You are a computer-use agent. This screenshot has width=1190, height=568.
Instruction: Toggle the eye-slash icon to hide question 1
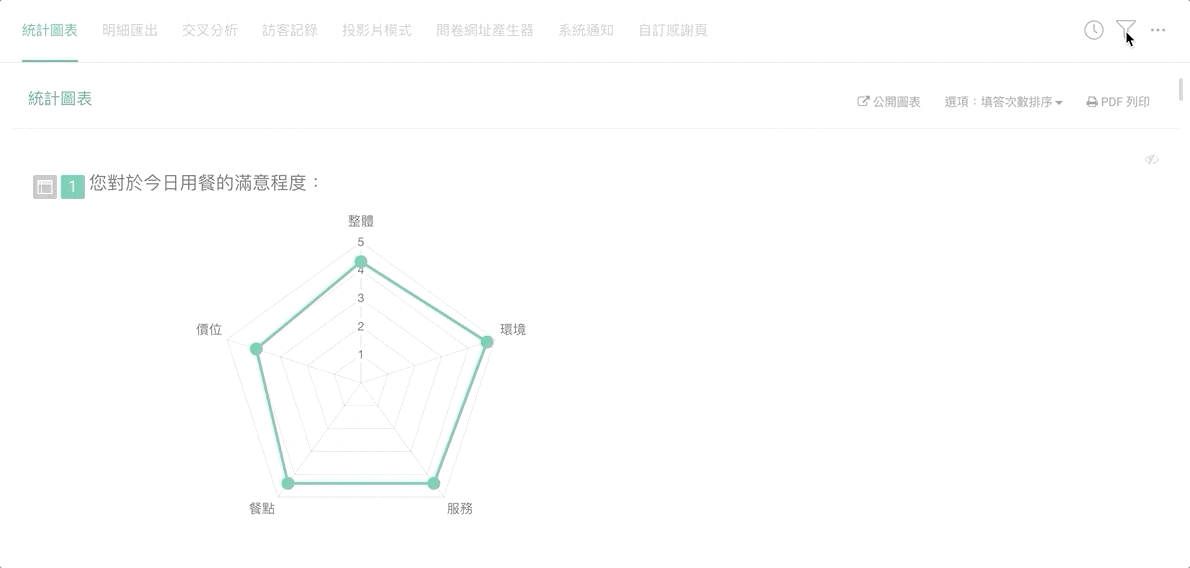tap(1152, 160)
